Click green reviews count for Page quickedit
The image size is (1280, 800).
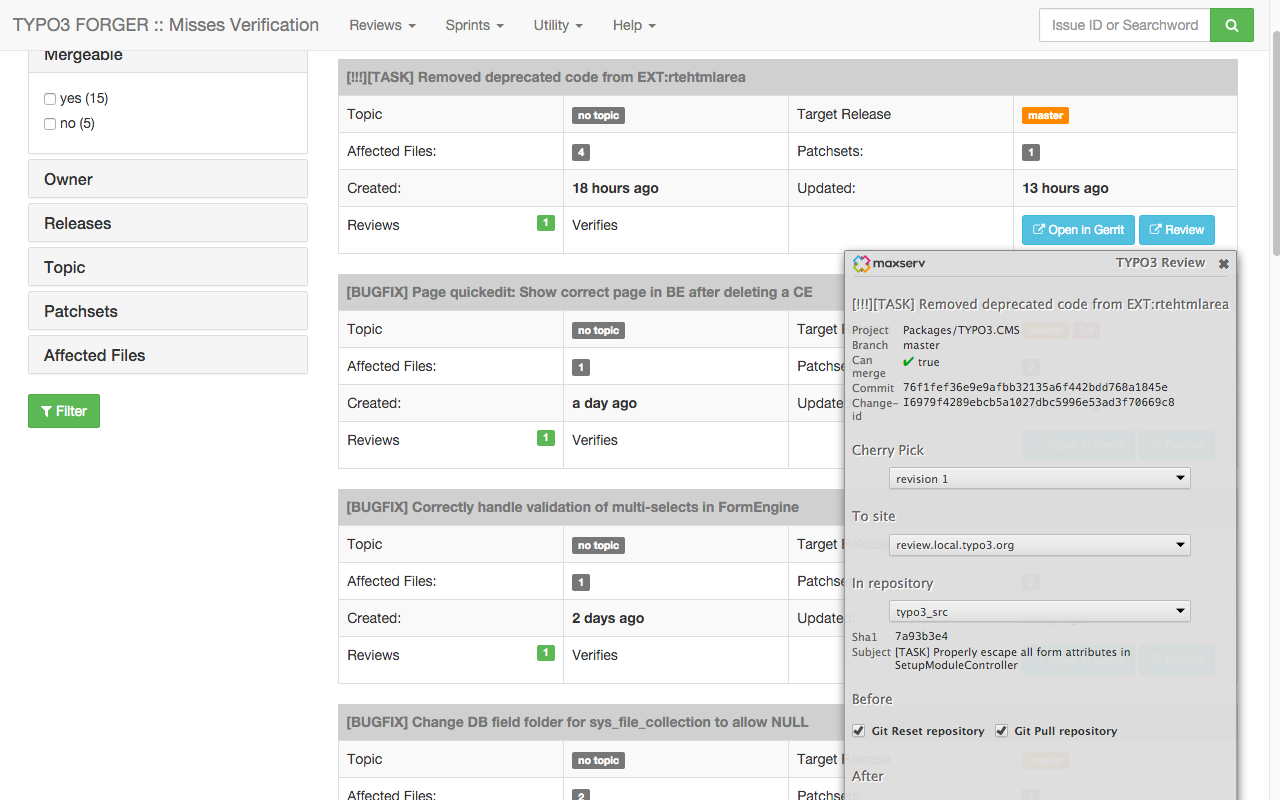click(546, 438)
